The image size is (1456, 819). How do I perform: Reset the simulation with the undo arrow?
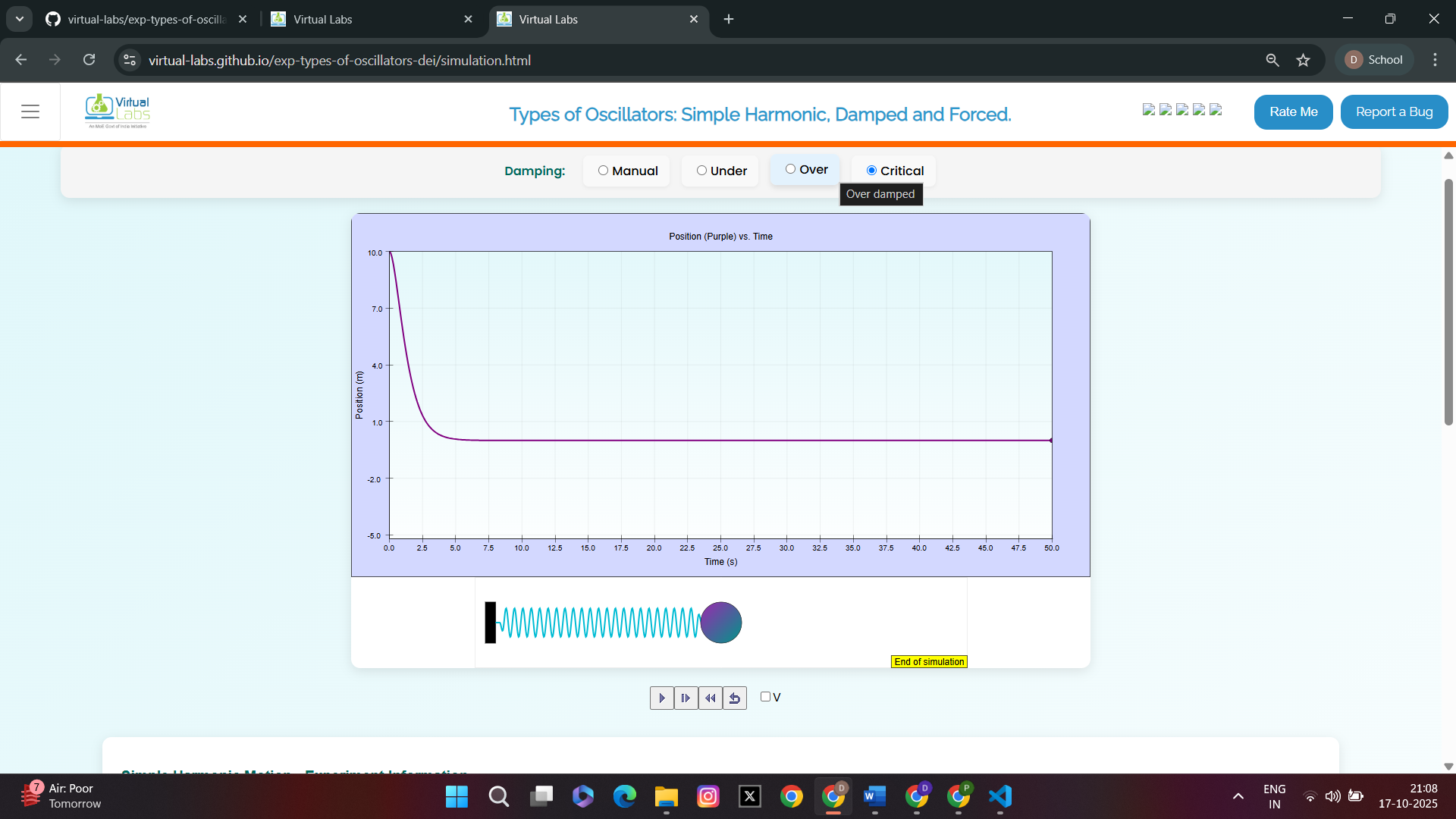(734, 698)
